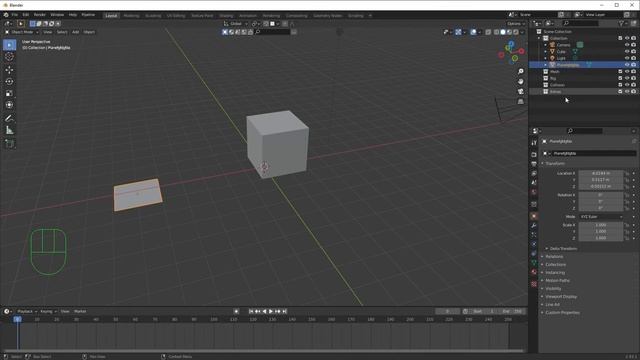Viewport: 640px width, 360px height.
Task: Click the viewport pan hand icon
Action: pyautogui.click(x=520, y=81)
